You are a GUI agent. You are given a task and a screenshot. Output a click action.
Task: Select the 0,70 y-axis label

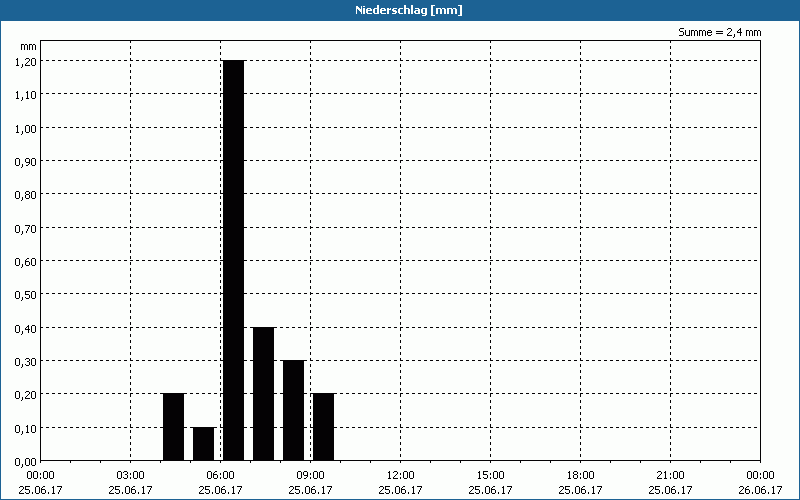tap(26, 228)
